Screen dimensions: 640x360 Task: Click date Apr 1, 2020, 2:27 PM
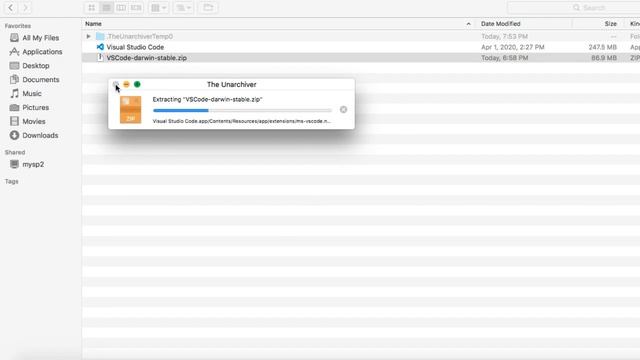click(513, 47)
